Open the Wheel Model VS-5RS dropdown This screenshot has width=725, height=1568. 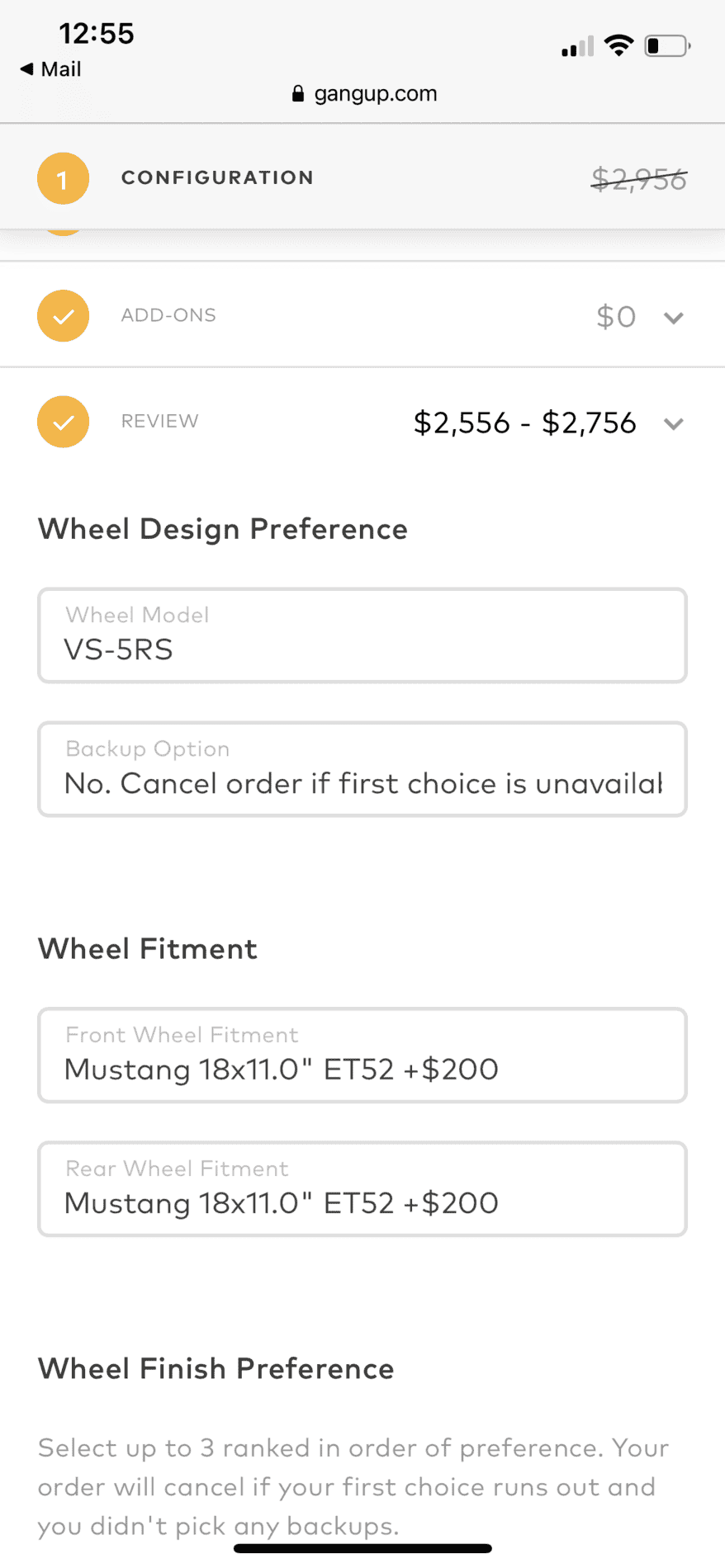(x=362, y=635)
